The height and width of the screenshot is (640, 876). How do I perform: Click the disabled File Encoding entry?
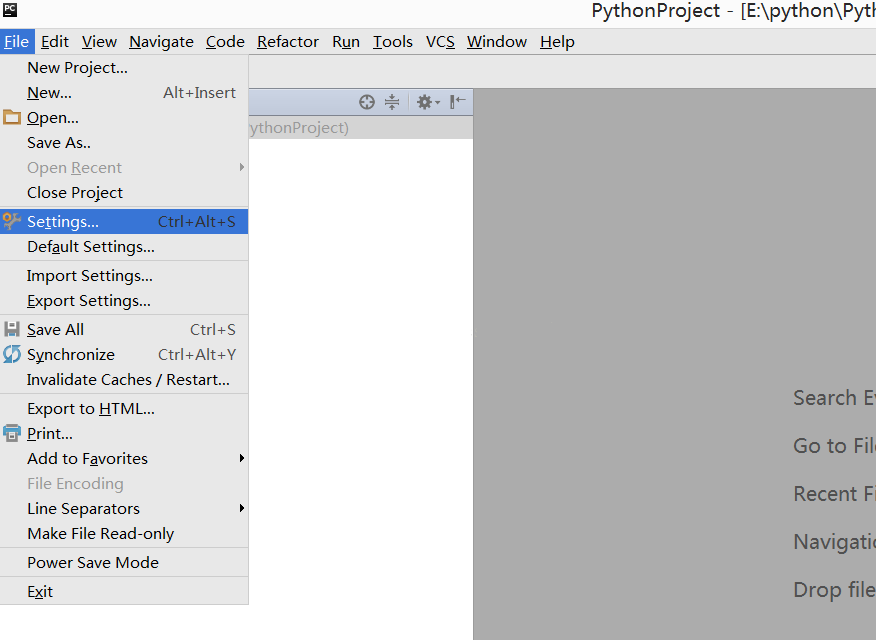click(124, 484)
